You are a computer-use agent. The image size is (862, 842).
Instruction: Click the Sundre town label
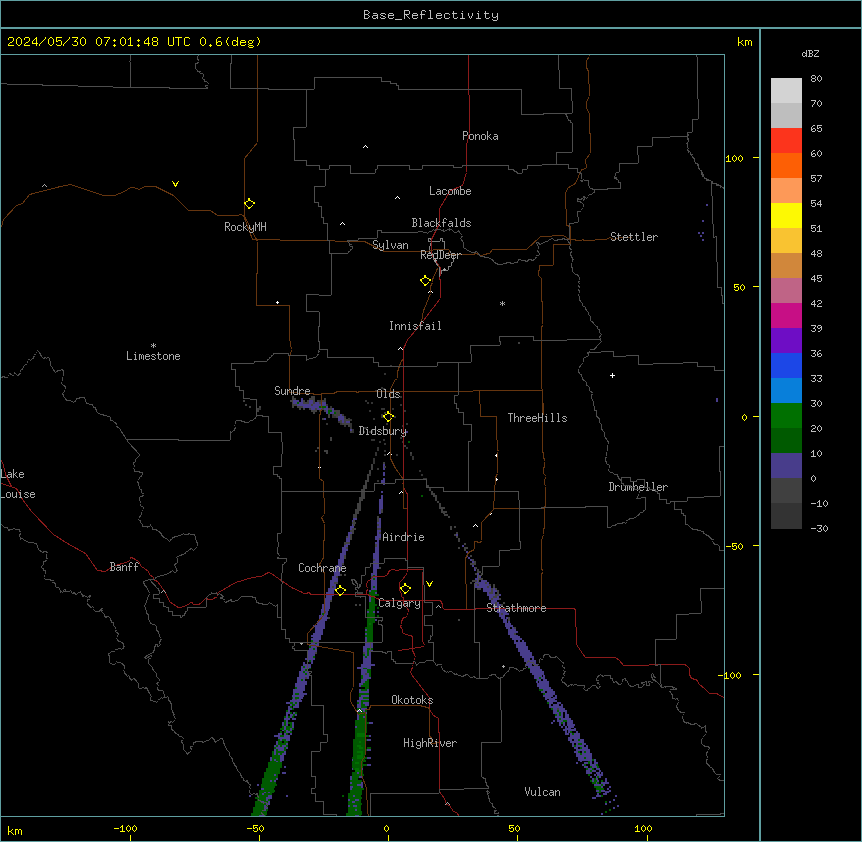[292, 391]
